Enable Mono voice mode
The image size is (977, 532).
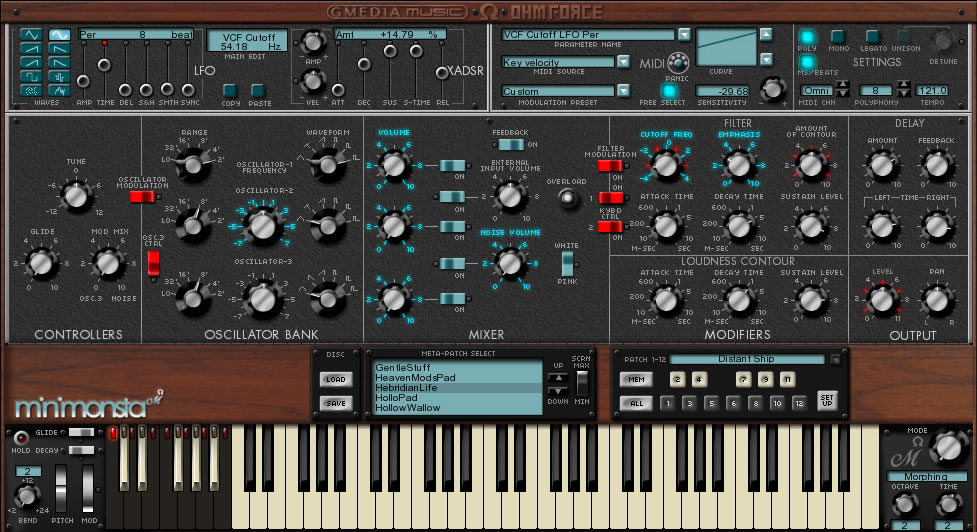[x=838, y=36]
